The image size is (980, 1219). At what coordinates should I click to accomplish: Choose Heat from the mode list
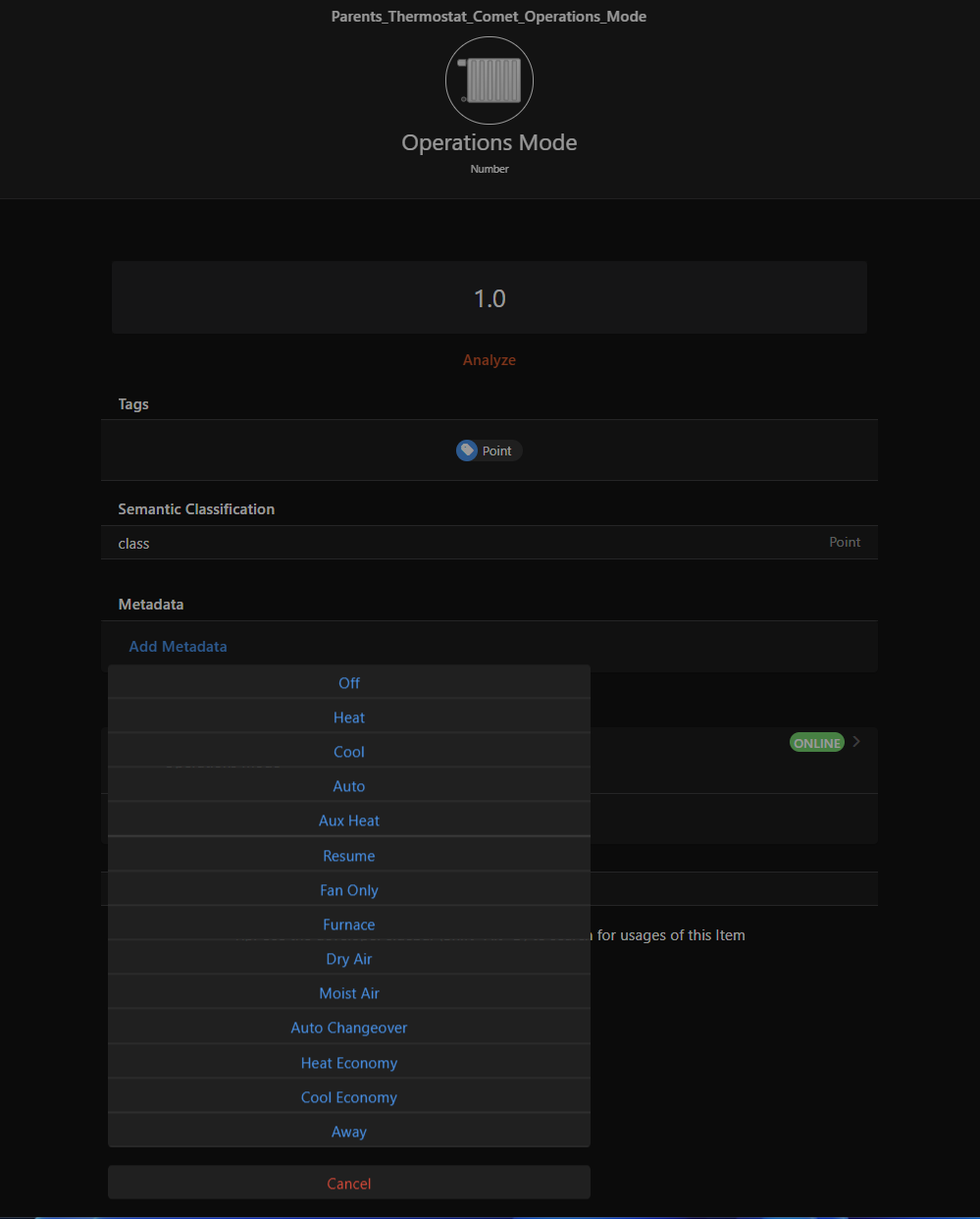[x=349, y=717]
